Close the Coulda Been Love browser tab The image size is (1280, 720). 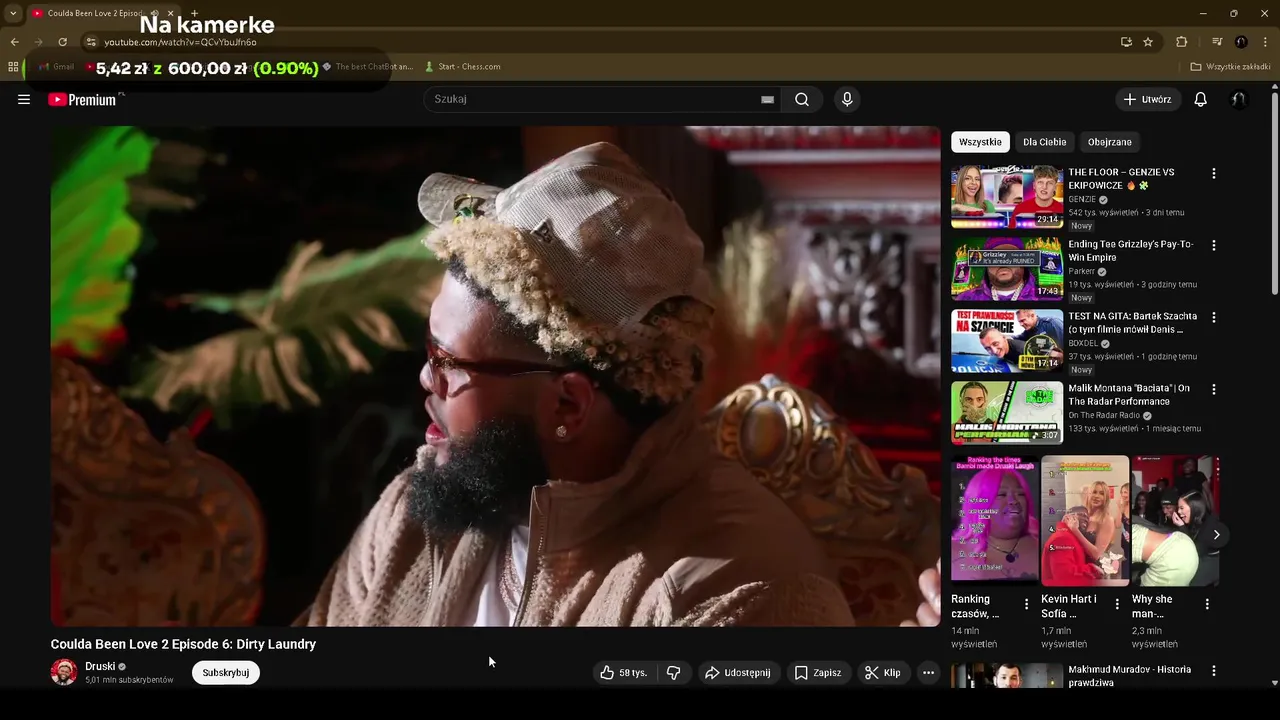point(171,13)
